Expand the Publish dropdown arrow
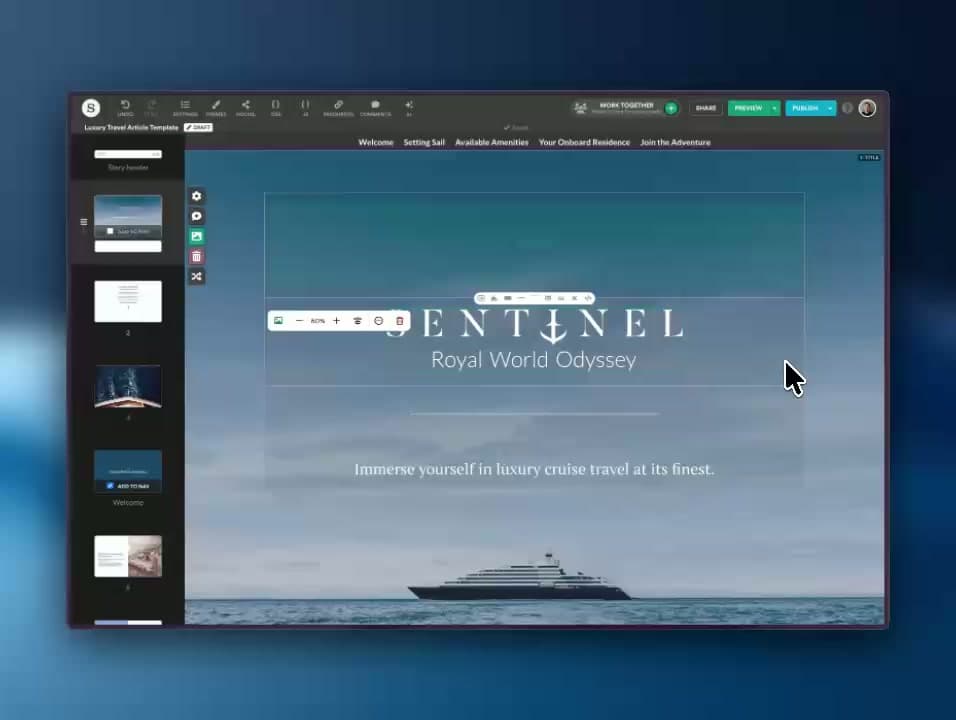 pyautogui.click(x=830, y=108)
